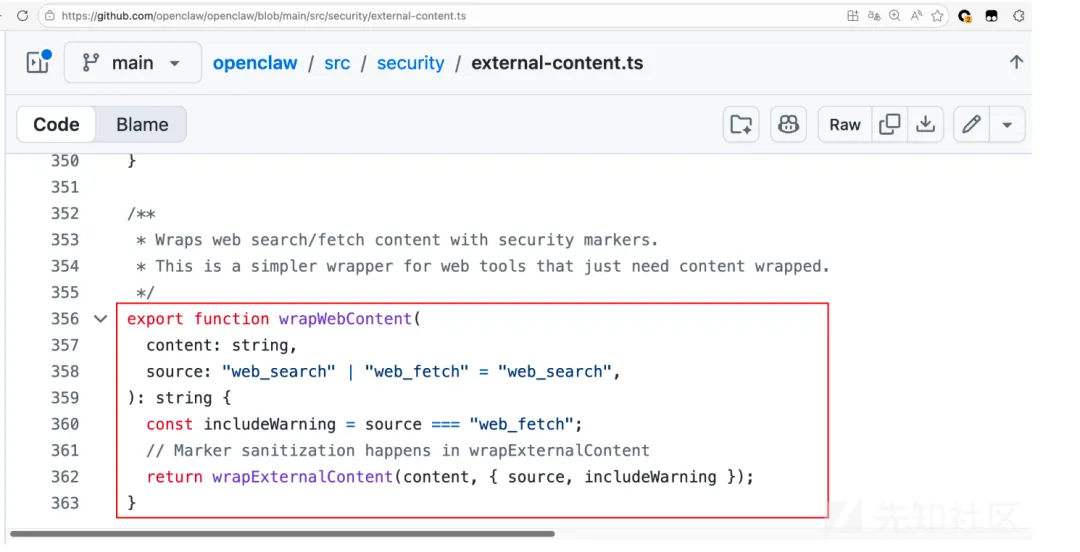The height and width of the screenshot is (552, 1080).
Task: Bookmark this page with the star icon
Action: 937,16
